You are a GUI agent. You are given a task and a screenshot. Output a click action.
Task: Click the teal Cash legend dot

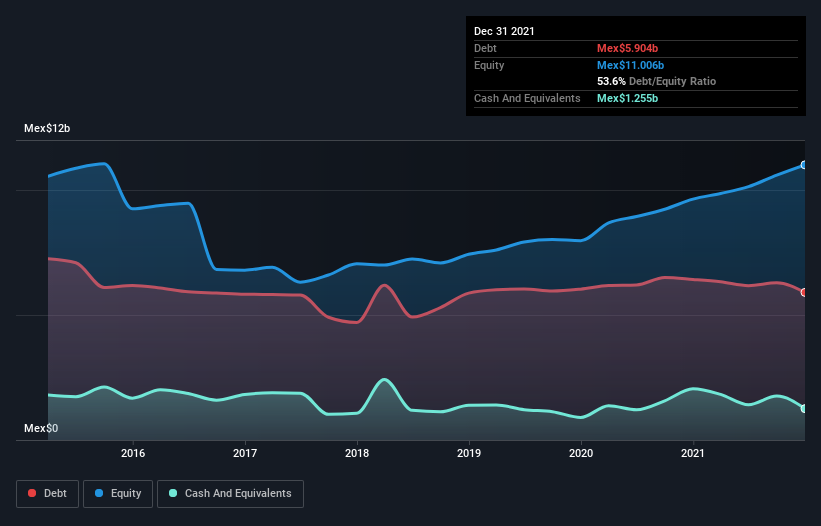(x=173, y=493)
